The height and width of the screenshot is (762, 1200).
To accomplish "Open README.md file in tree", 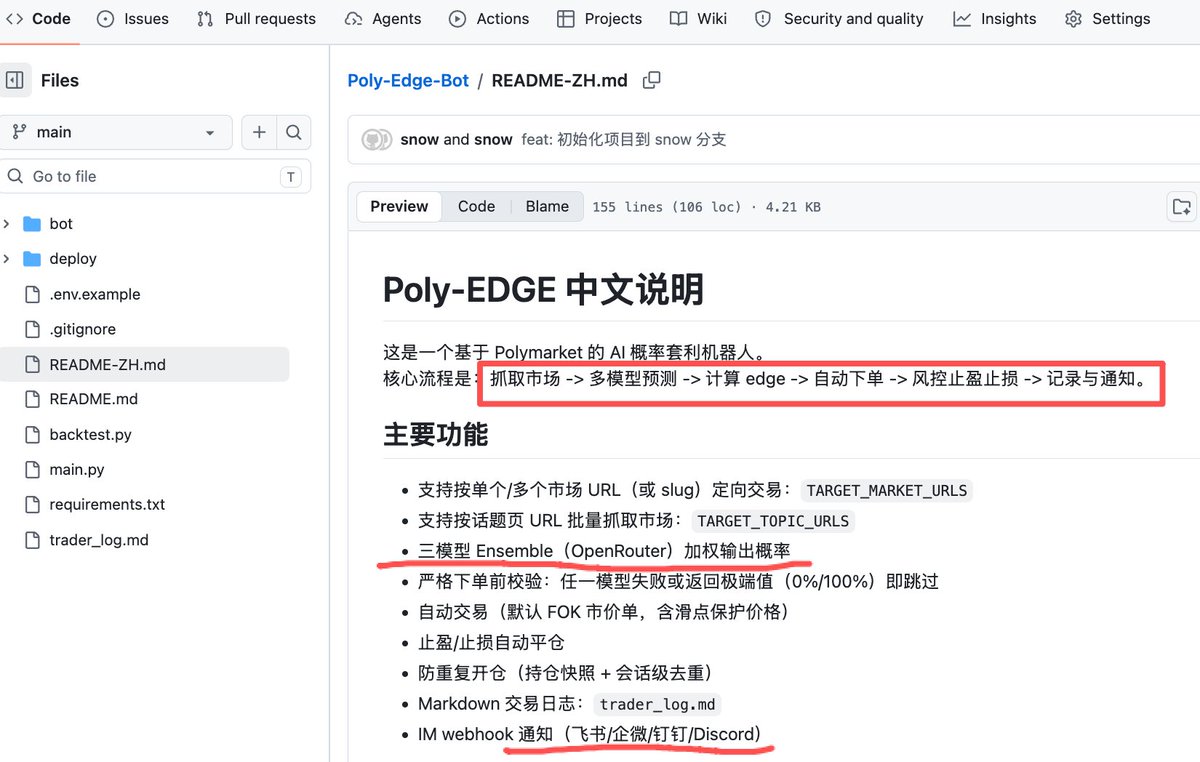I will point(94,399).
